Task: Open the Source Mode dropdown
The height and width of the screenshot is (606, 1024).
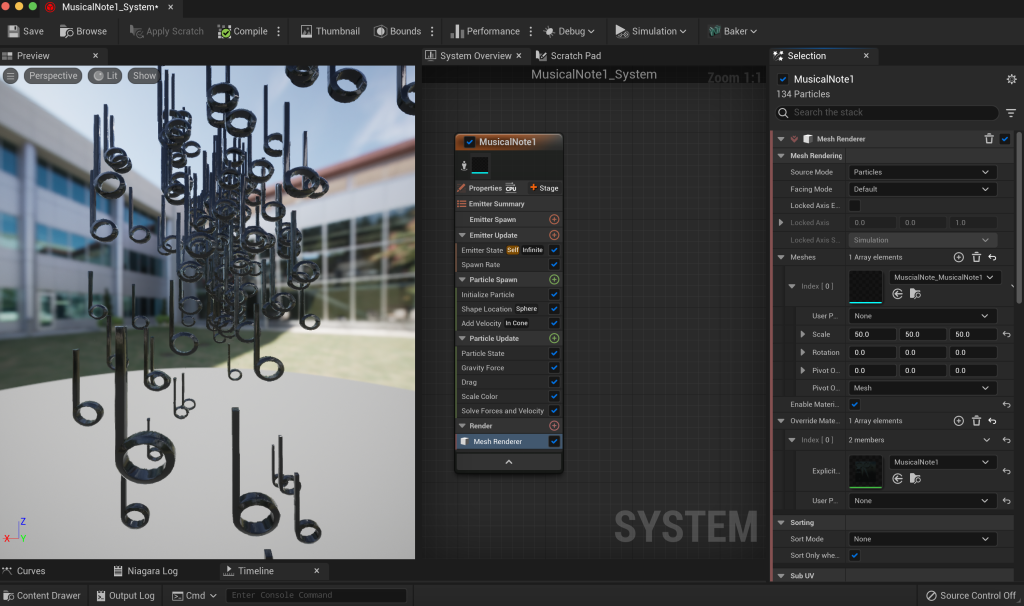Action: pos(922,172)
